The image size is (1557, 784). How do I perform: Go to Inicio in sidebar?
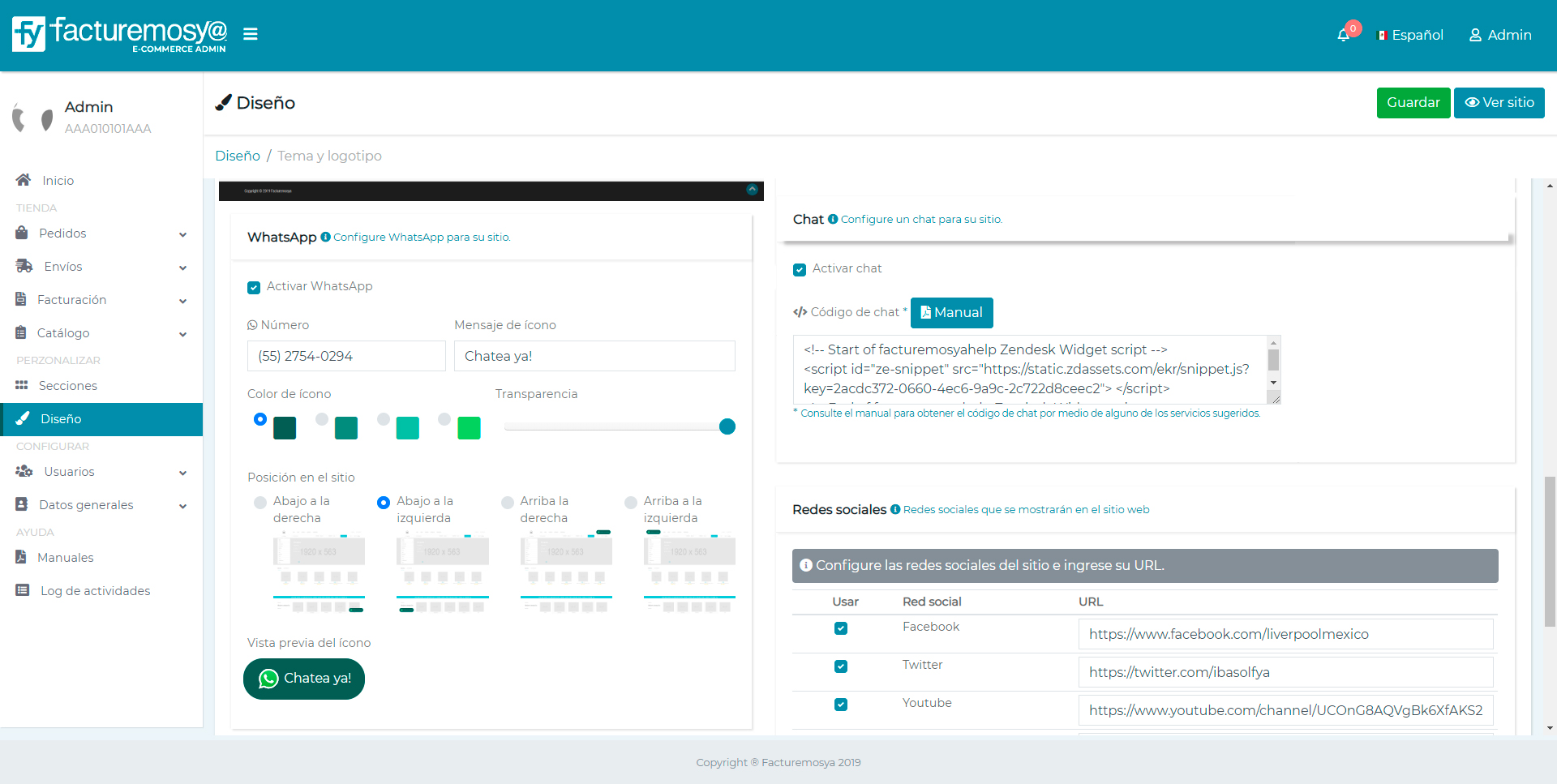(x=58, y=180)
